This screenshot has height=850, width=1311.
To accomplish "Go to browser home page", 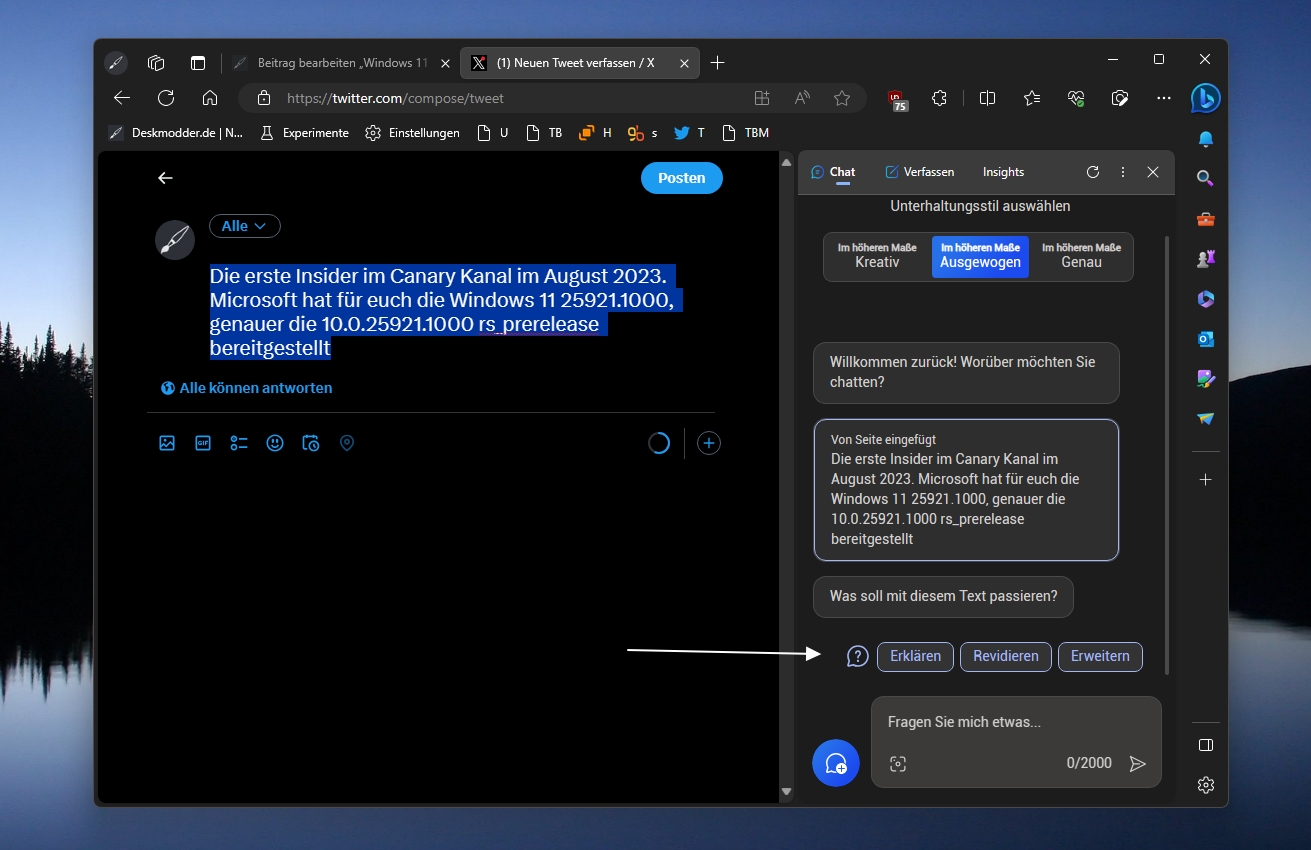I will 210,98.
